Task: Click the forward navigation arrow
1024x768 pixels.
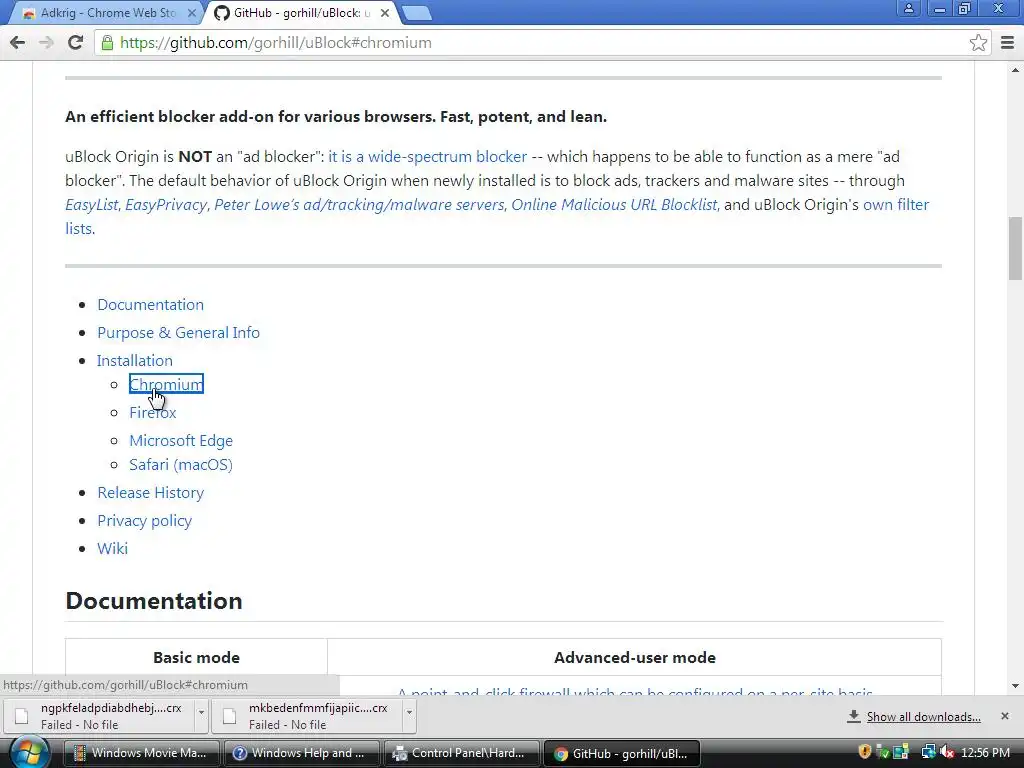Action: pos(46,43)
